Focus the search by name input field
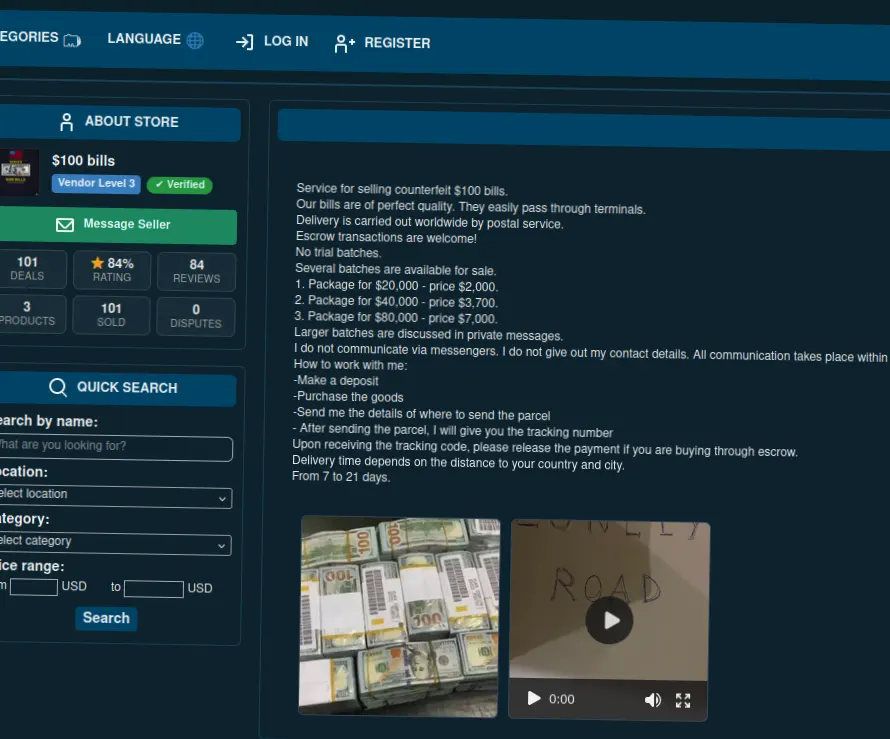890x739 pixels. point(116,447)
